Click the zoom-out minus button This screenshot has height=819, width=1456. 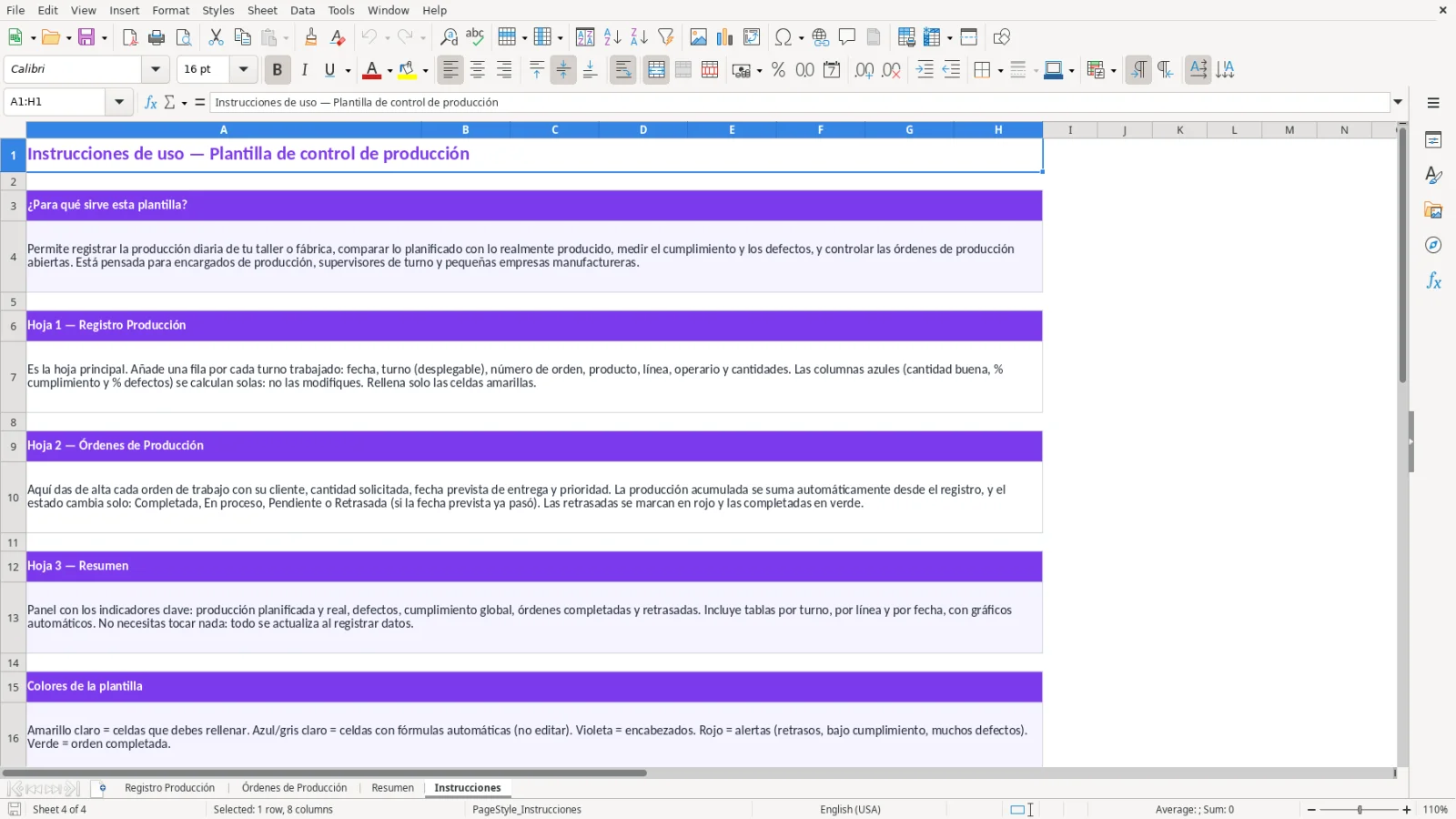coord(1312,810)
